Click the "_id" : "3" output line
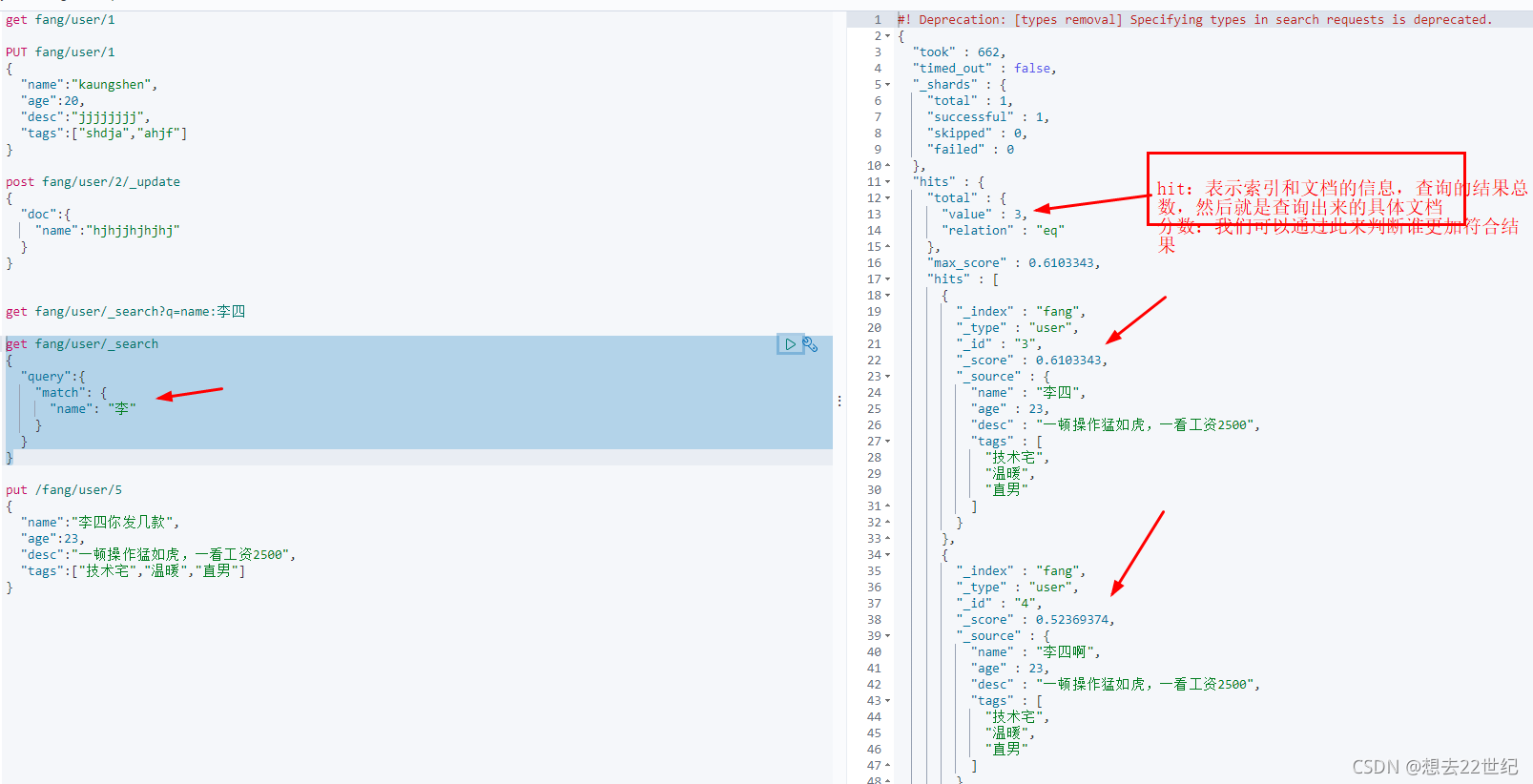 coord(999,344)
